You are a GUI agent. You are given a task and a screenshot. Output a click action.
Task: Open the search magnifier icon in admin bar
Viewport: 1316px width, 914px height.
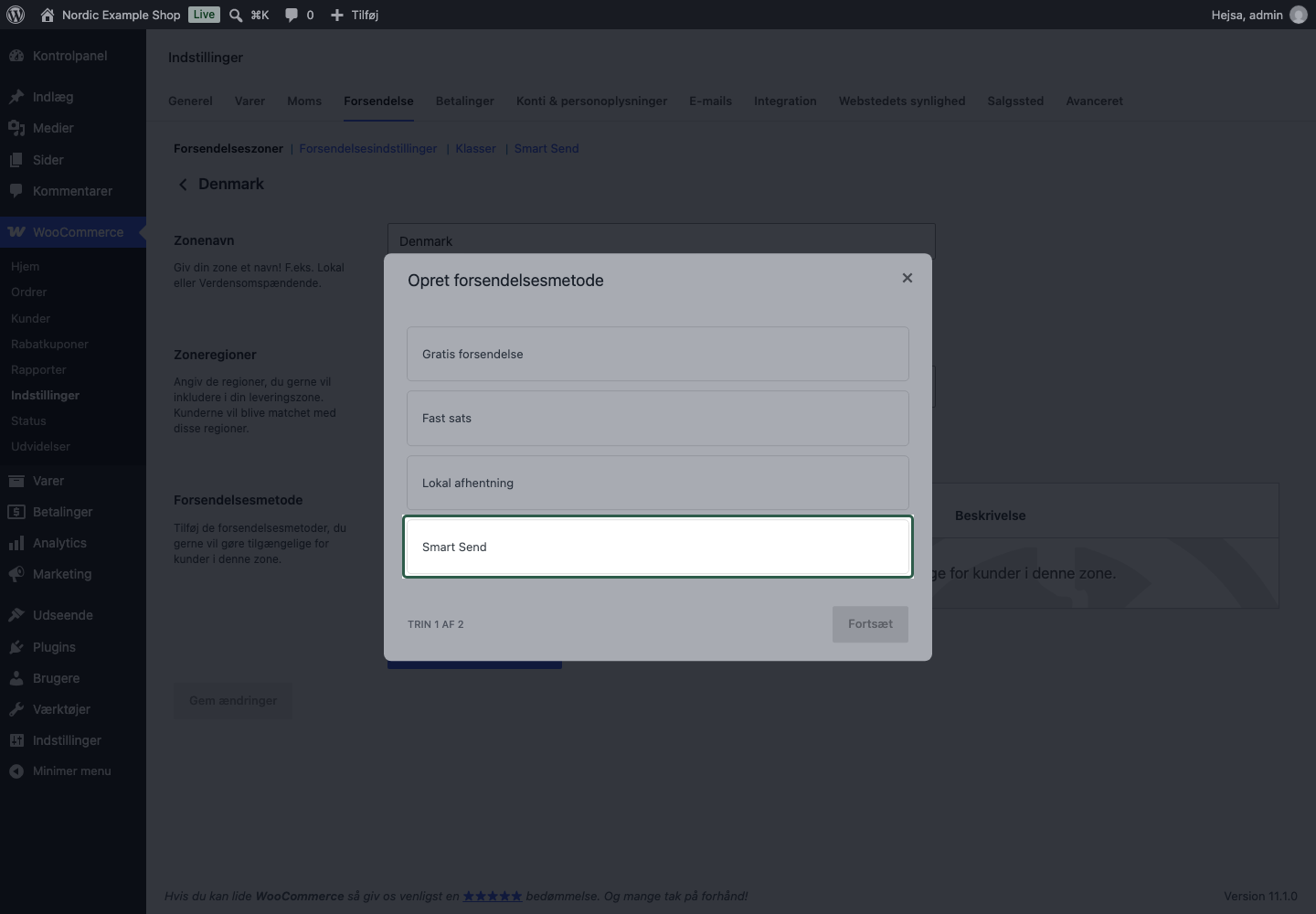pyautogui.click(x=236, y=15)
